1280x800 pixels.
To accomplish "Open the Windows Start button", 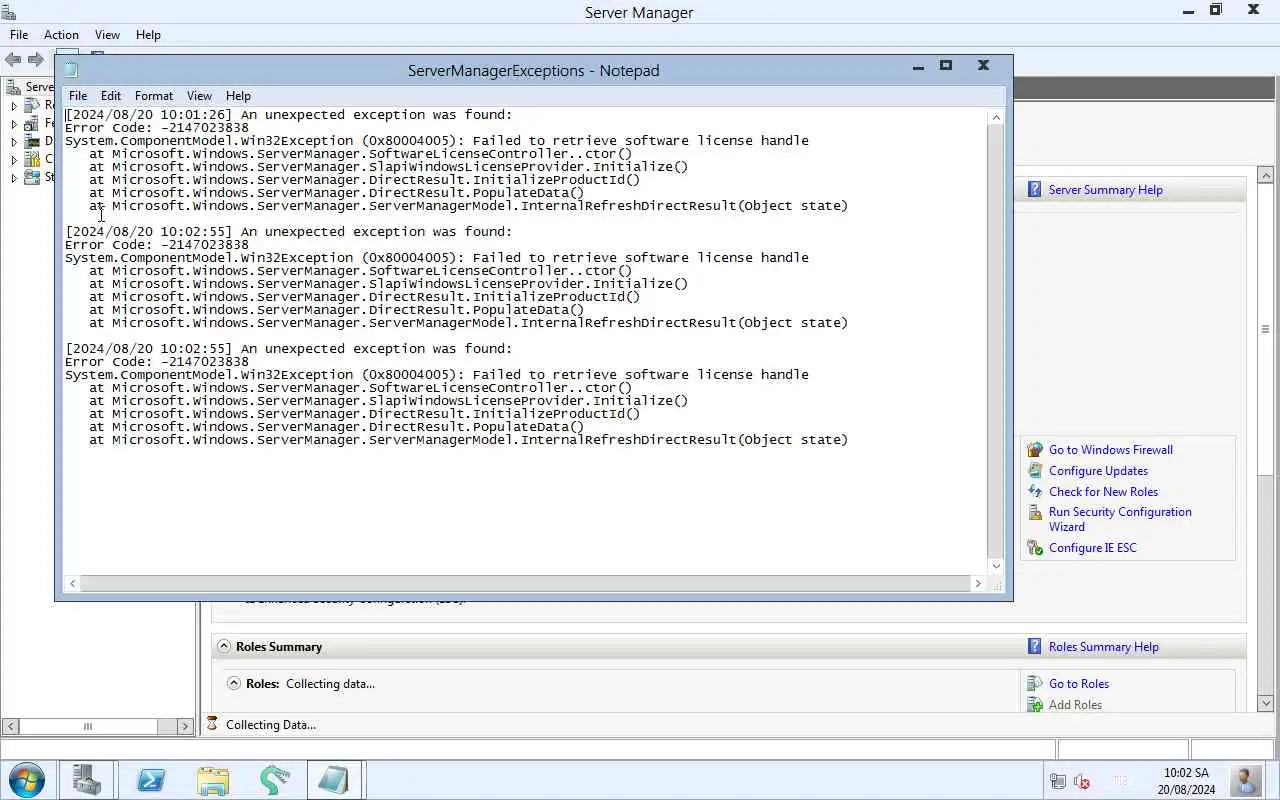I will point(27,779).
